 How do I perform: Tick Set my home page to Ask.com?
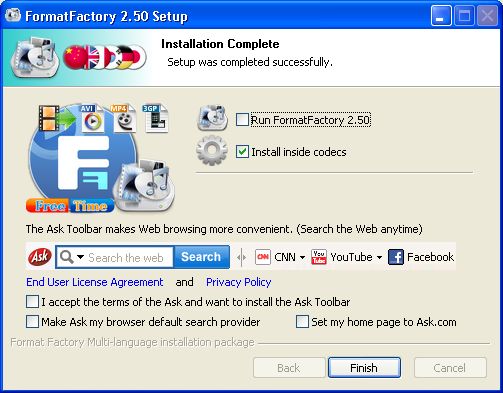click(302, 322)
